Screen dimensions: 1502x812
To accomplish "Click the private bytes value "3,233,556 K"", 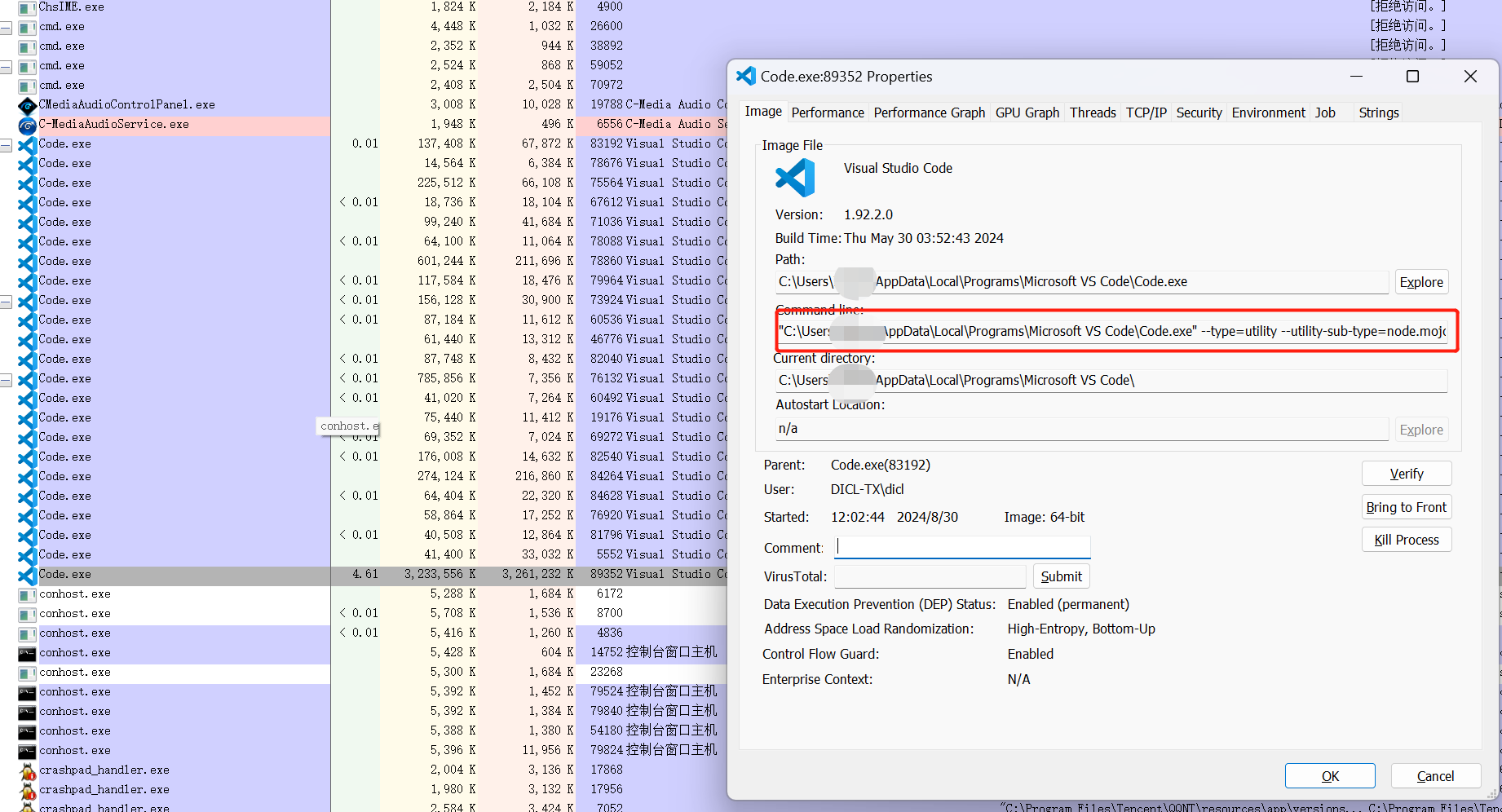I will point(440,575).
